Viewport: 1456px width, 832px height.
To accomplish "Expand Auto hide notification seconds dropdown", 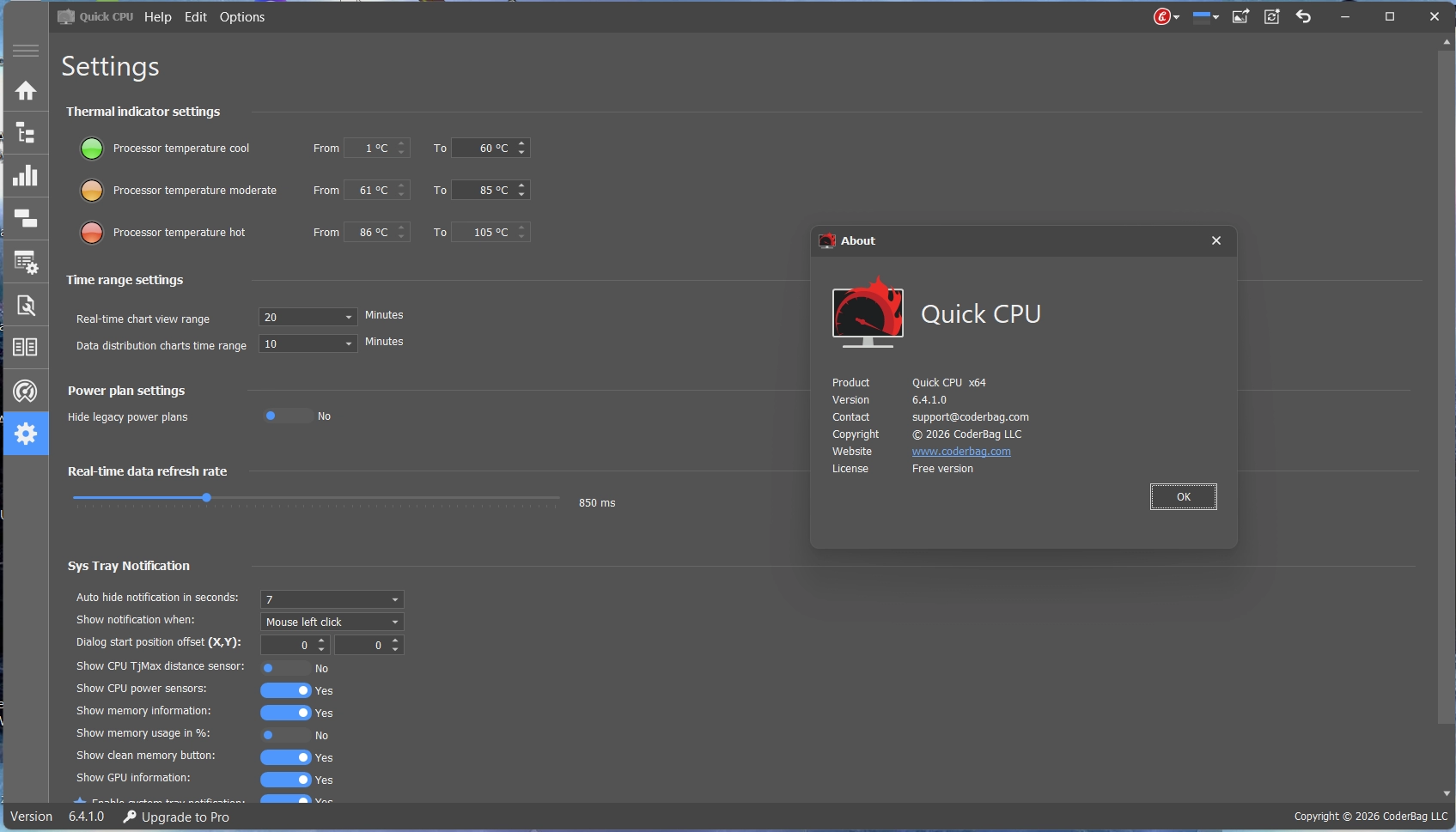I will pos(332,599).
